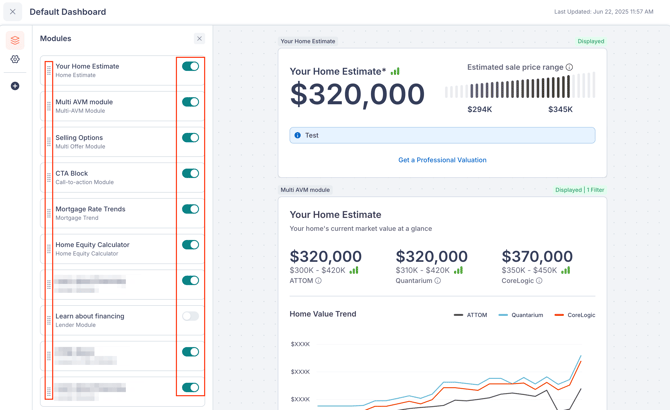Click the info icon beside CoreLogic
Image resolution: width=670 pixels, height=410 pixels.
[x=539, y=281]
